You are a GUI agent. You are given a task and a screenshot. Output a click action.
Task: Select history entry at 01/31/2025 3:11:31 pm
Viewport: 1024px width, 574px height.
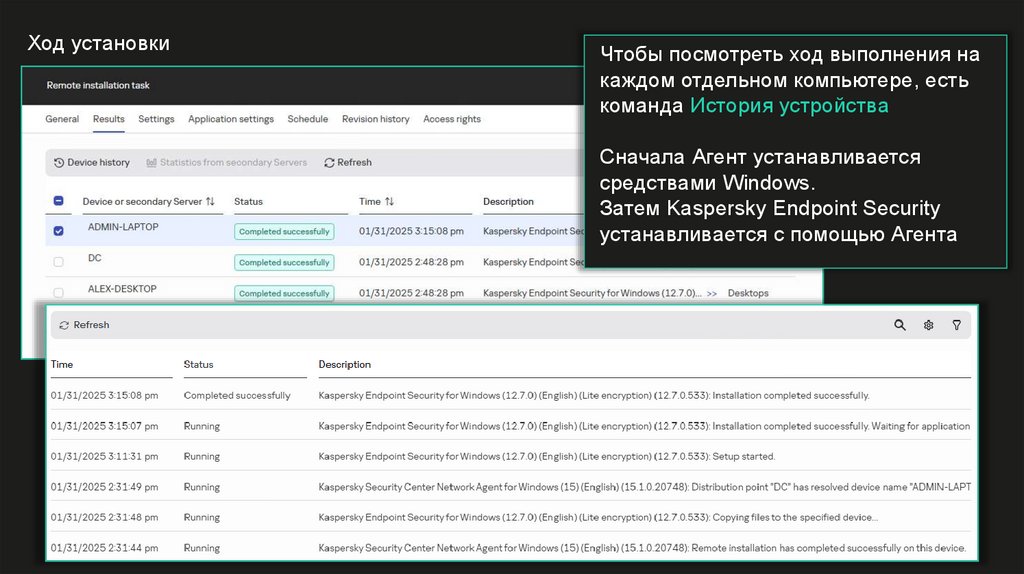(511, 456)
